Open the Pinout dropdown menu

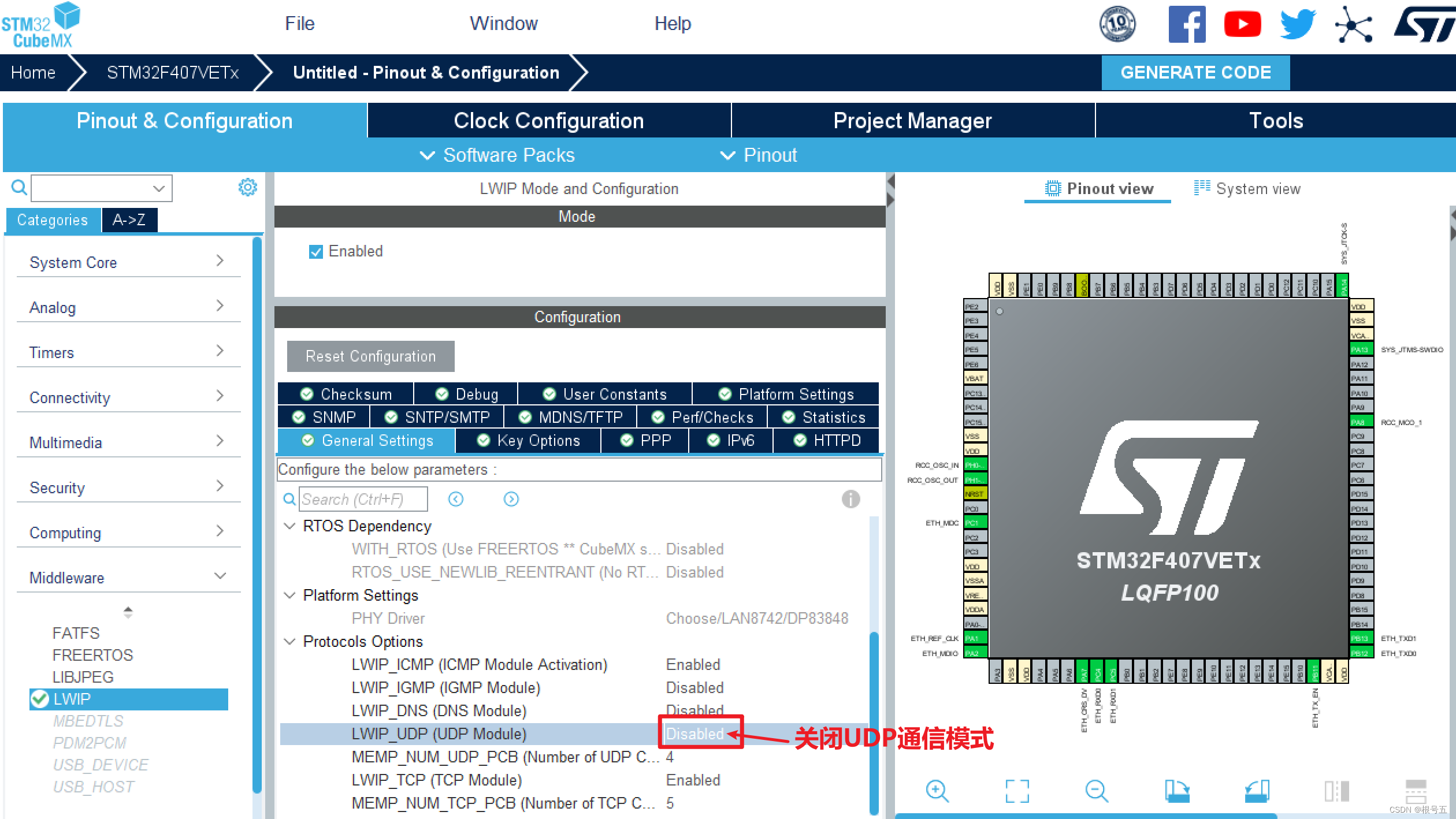click(758, 155)
